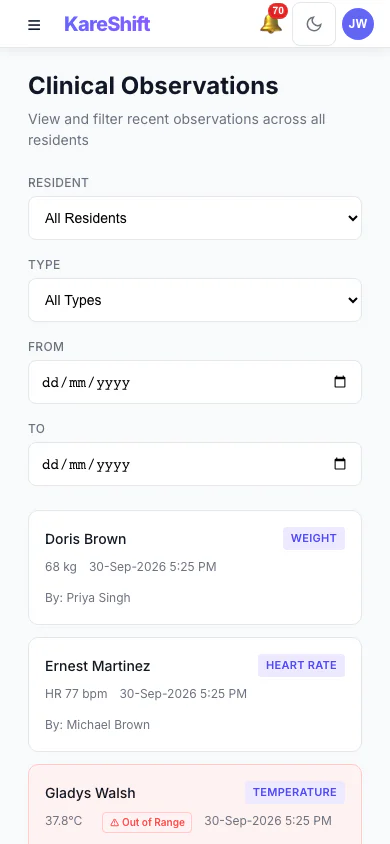This screenshot has height=844, width=390.
Task: Toggle dark mode with moon icon
Action: 314,24
